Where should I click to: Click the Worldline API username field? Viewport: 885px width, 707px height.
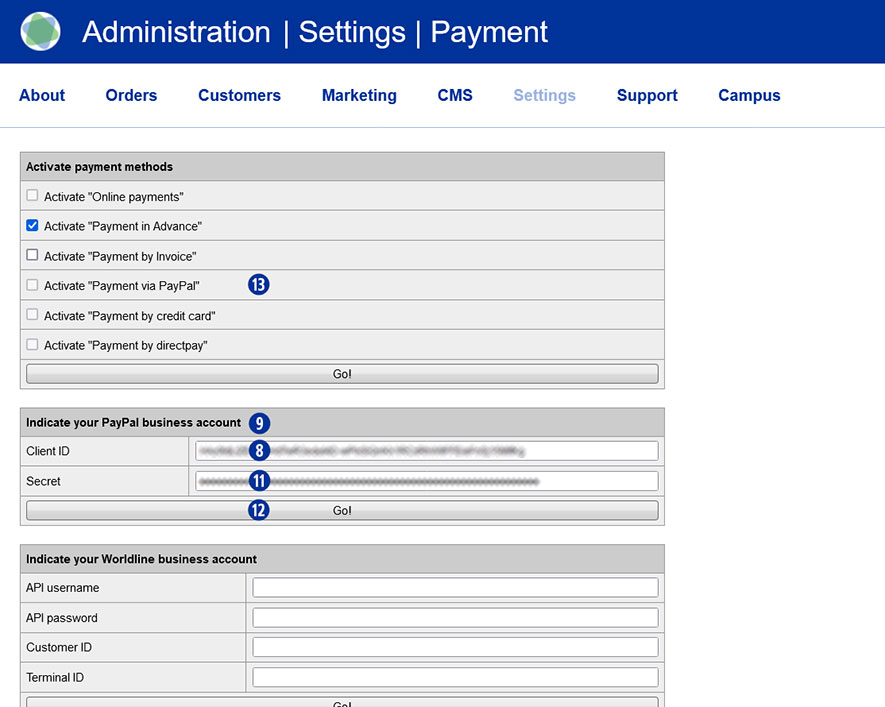pos(455,588)
